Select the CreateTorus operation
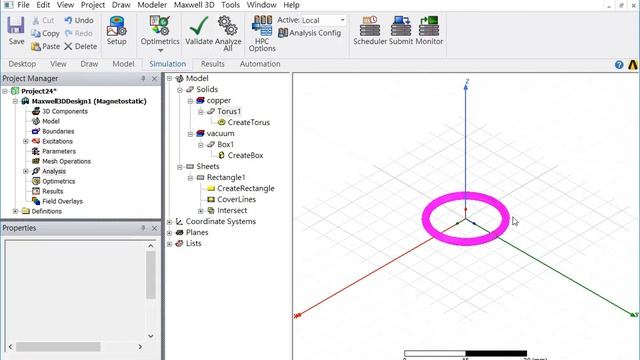640x360 pixels. click(x=249, y=122)
